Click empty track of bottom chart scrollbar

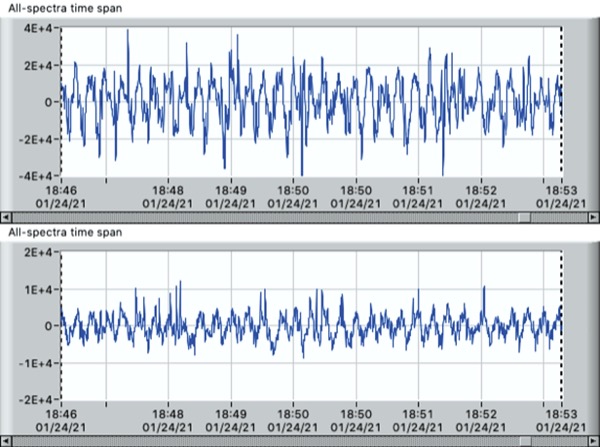click(x=260, y=440)
